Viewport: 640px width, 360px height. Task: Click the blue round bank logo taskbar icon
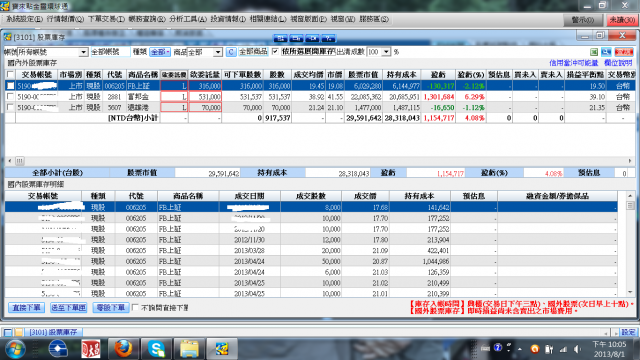coord(58,349)
